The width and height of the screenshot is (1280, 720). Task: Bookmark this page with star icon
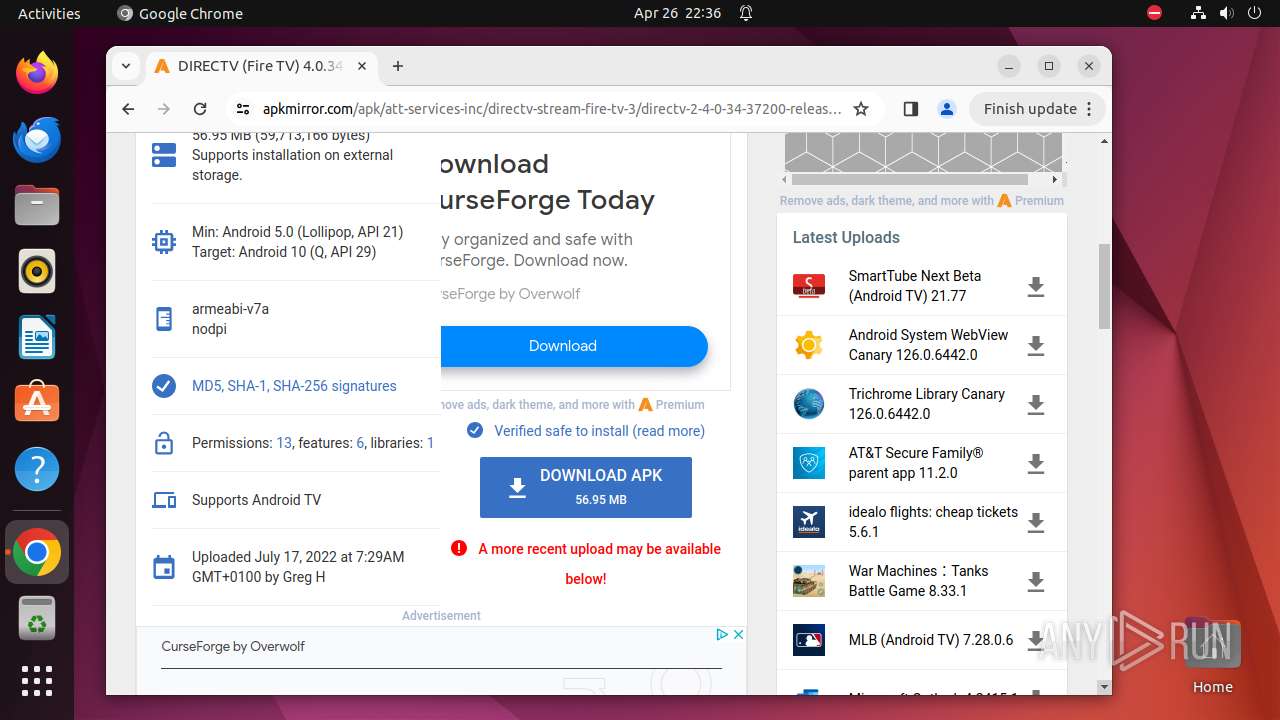pos(861,109)
